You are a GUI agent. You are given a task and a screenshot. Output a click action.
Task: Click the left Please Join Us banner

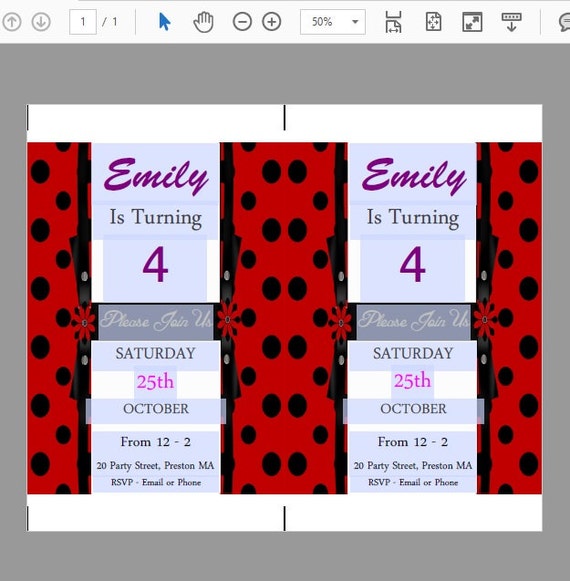click(x=156, y=321)
